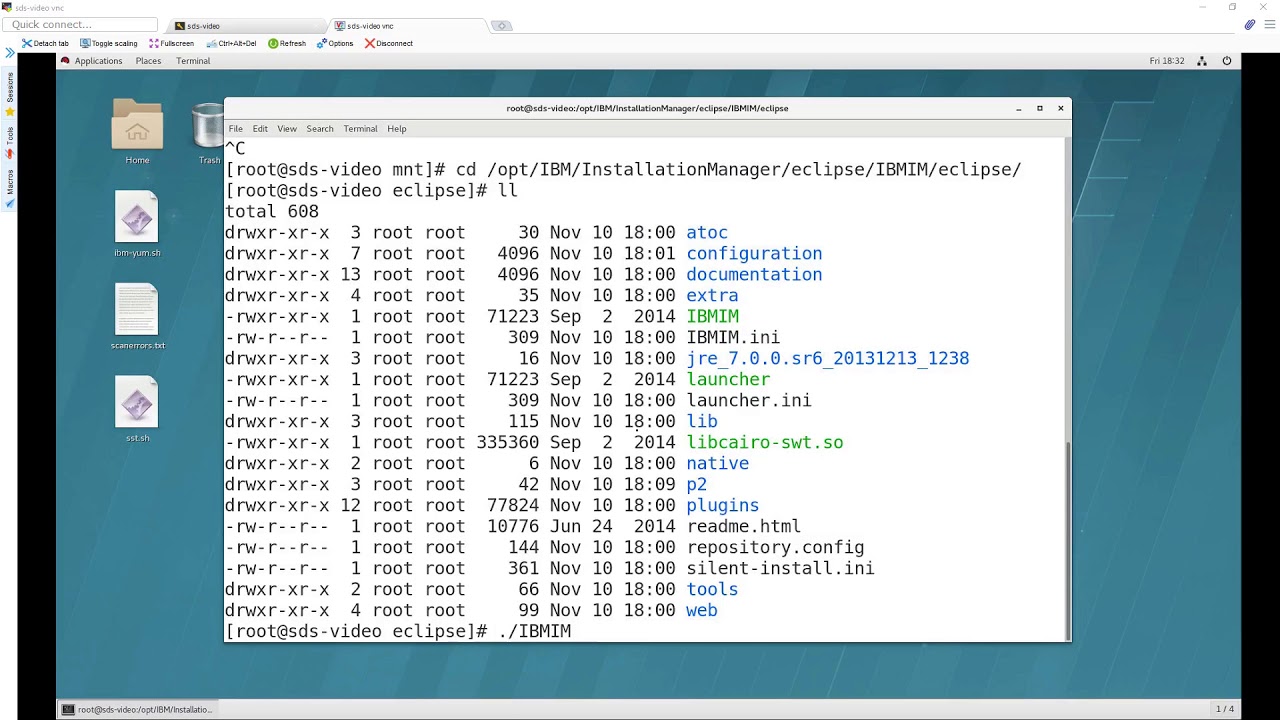Screen dimensions: 1280x720
Task: Click the 'launcher.ini' file name
Action: click(x=749, y=401)
